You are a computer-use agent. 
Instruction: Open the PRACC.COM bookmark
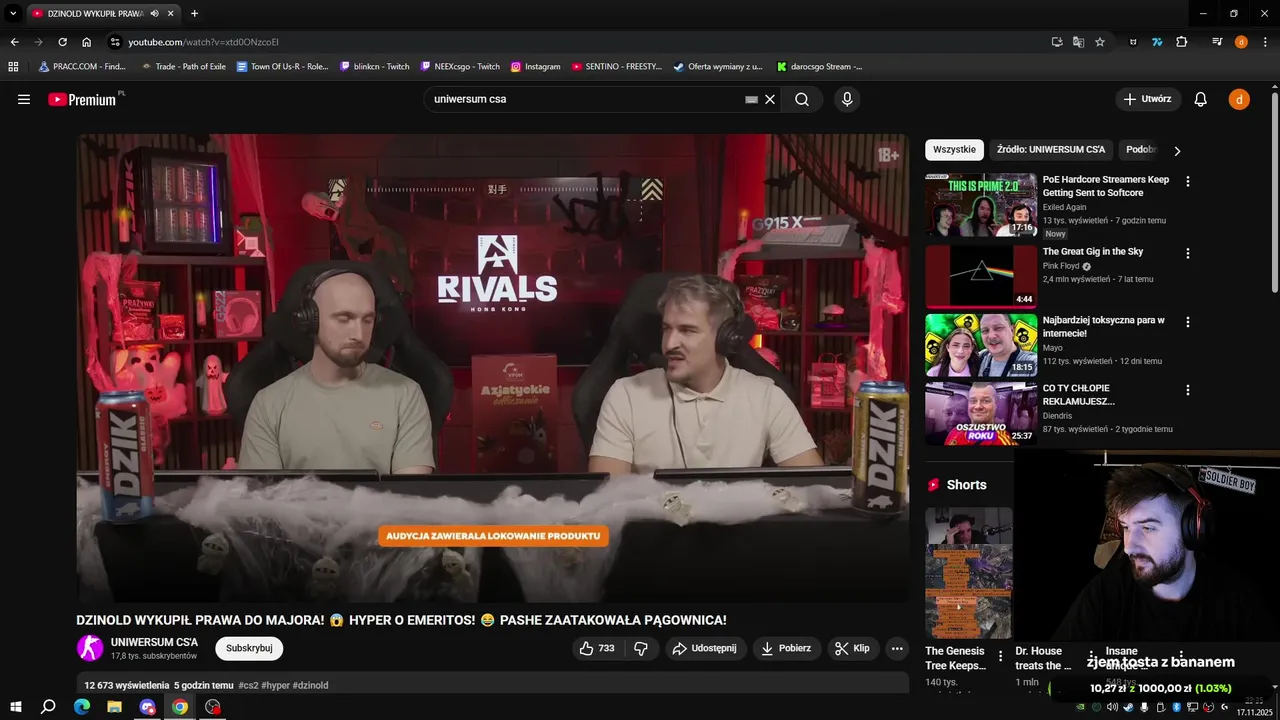[x=82, y=67]
